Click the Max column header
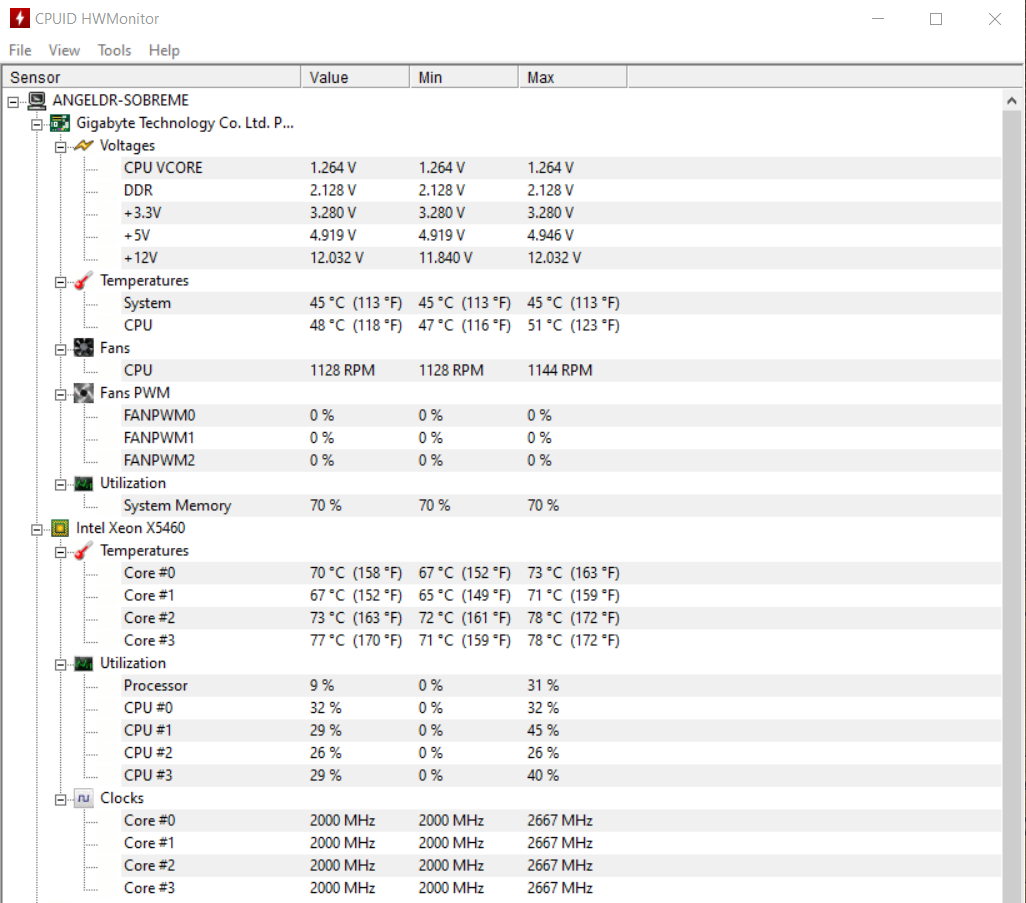This screenshot has width=1026, height=903. pyautogui.click(x=573, y=77)
